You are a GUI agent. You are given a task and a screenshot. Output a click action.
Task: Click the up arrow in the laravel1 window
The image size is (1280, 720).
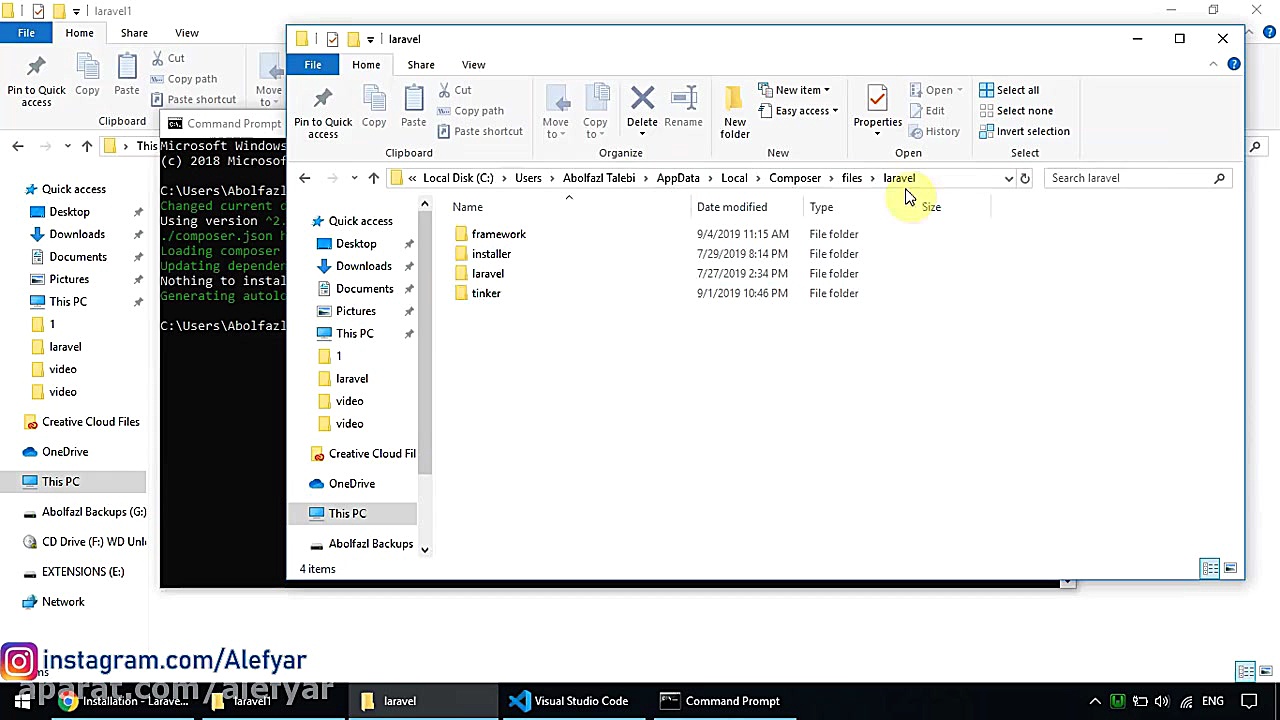coord(87,146)
